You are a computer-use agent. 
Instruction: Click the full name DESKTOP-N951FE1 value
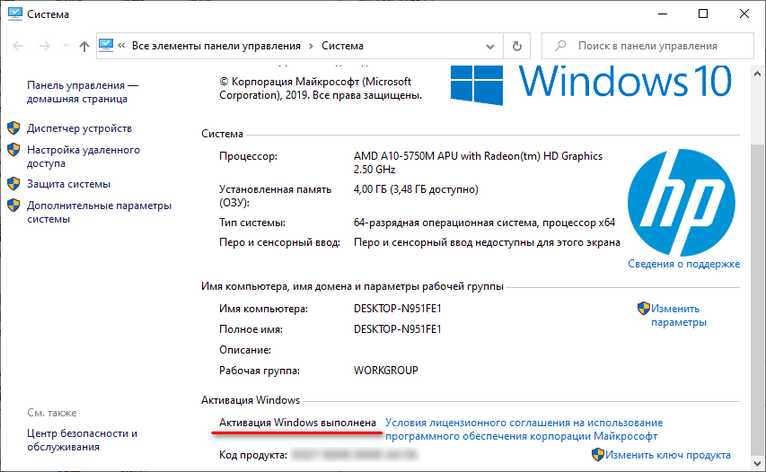click(397, 329)
